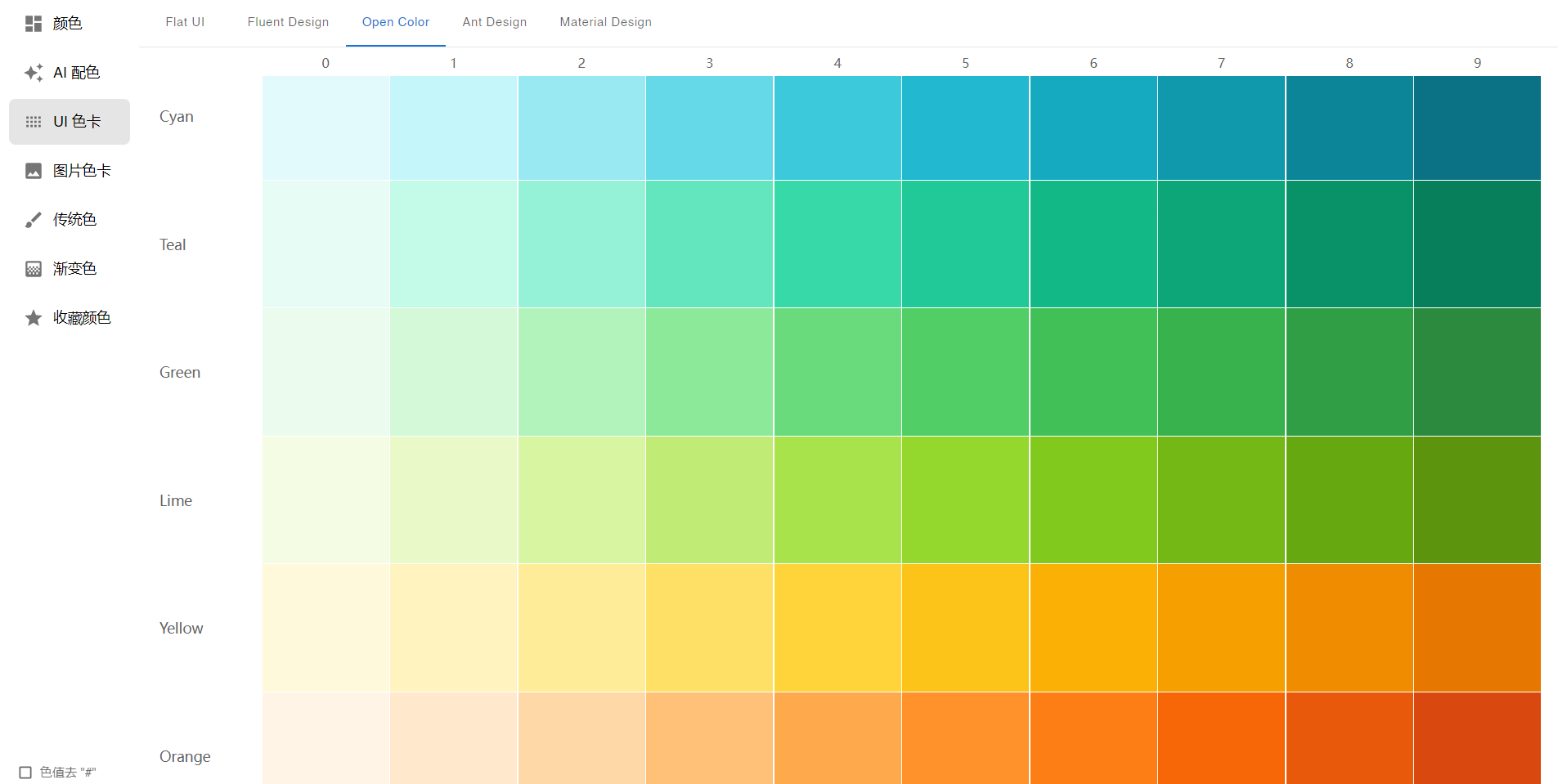This screenshot has height=784, width=1558.
Task: Click the column header 3
Action: 709,63
